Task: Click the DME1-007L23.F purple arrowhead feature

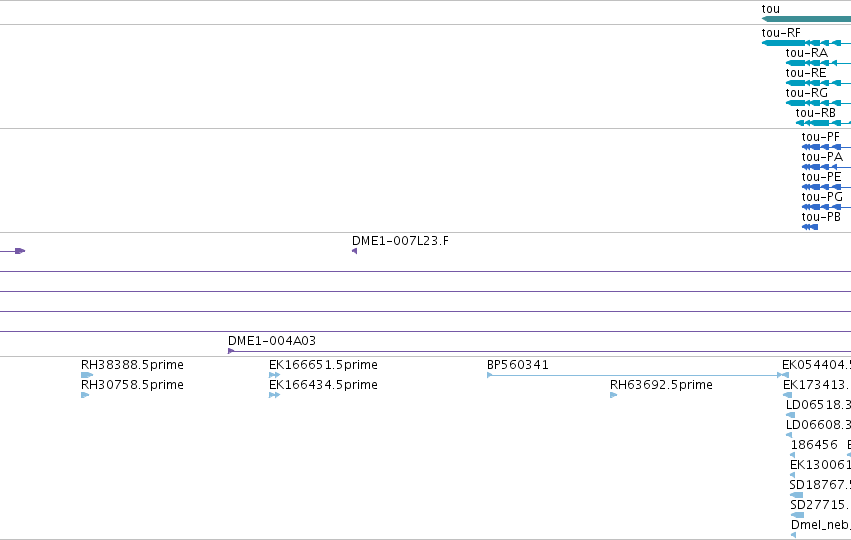Action: coord(354,251)
